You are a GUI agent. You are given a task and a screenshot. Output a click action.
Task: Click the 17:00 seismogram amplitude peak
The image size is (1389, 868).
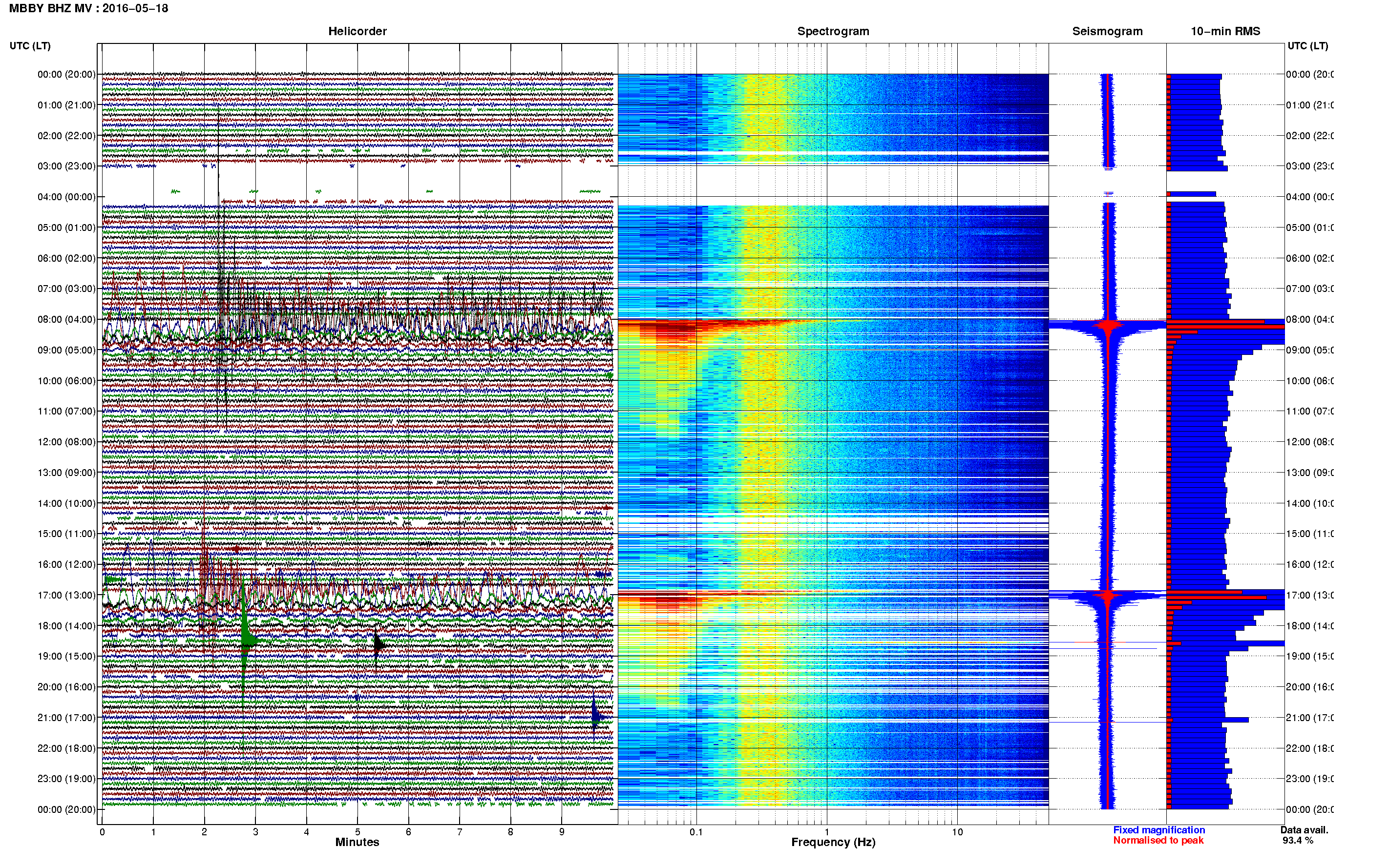point(1108,595)
